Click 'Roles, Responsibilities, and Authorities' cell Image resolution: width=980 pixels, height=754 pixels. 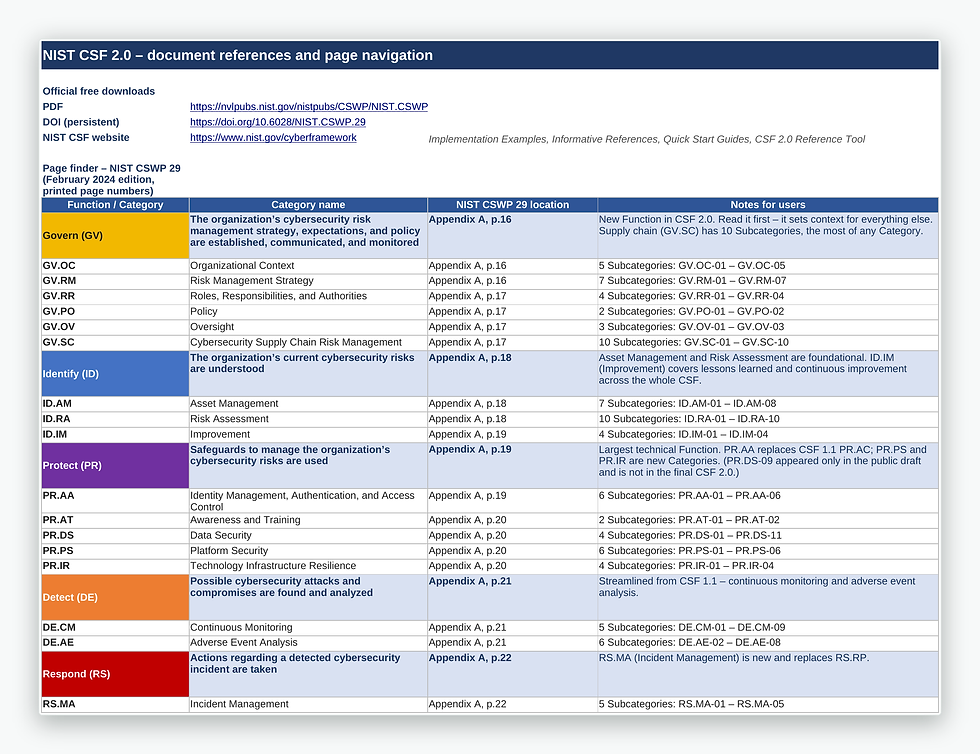[x=308, y=296]
